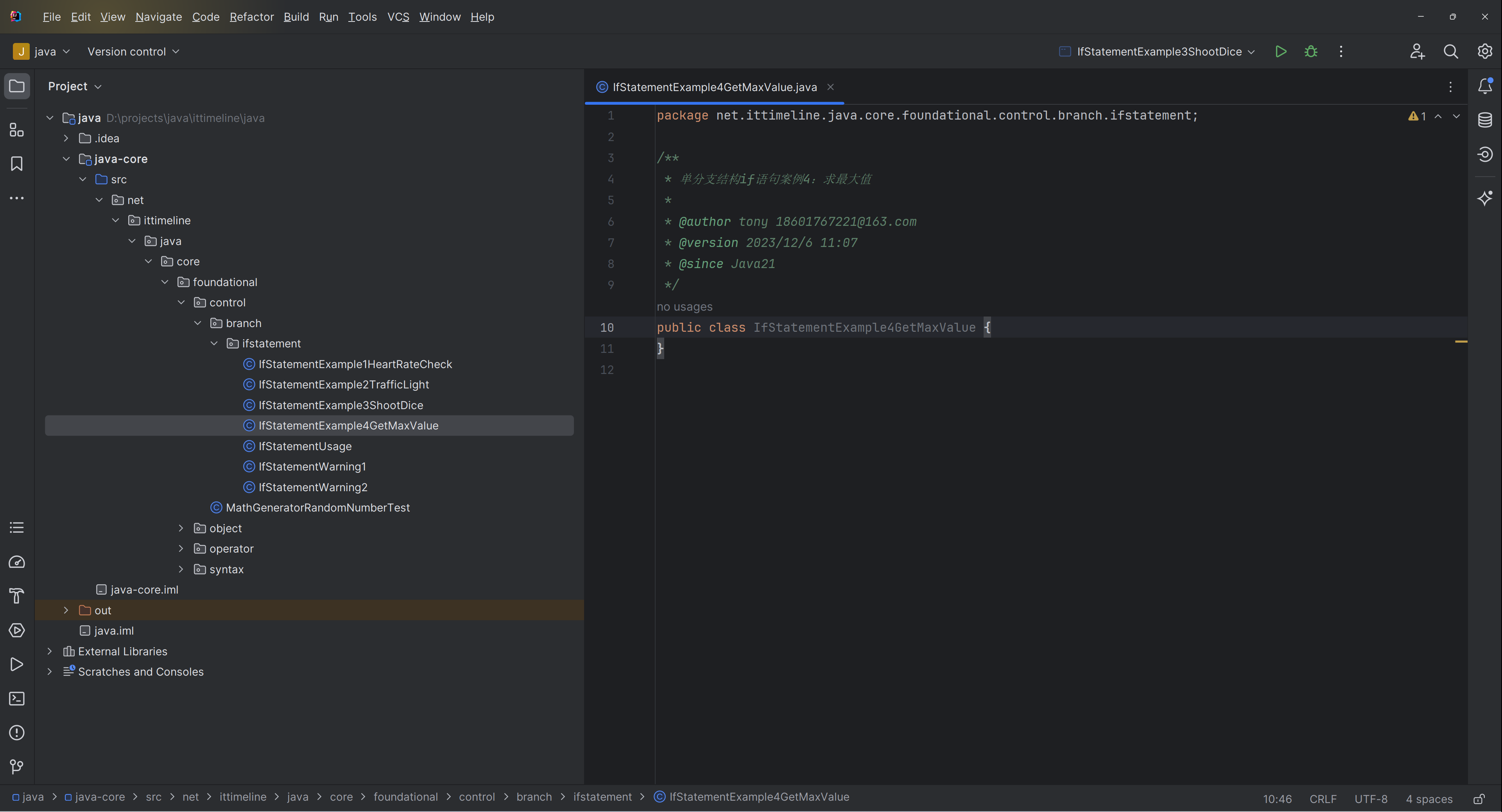Expand External Libraries node
1502x812 pixels.
(50, 652)
